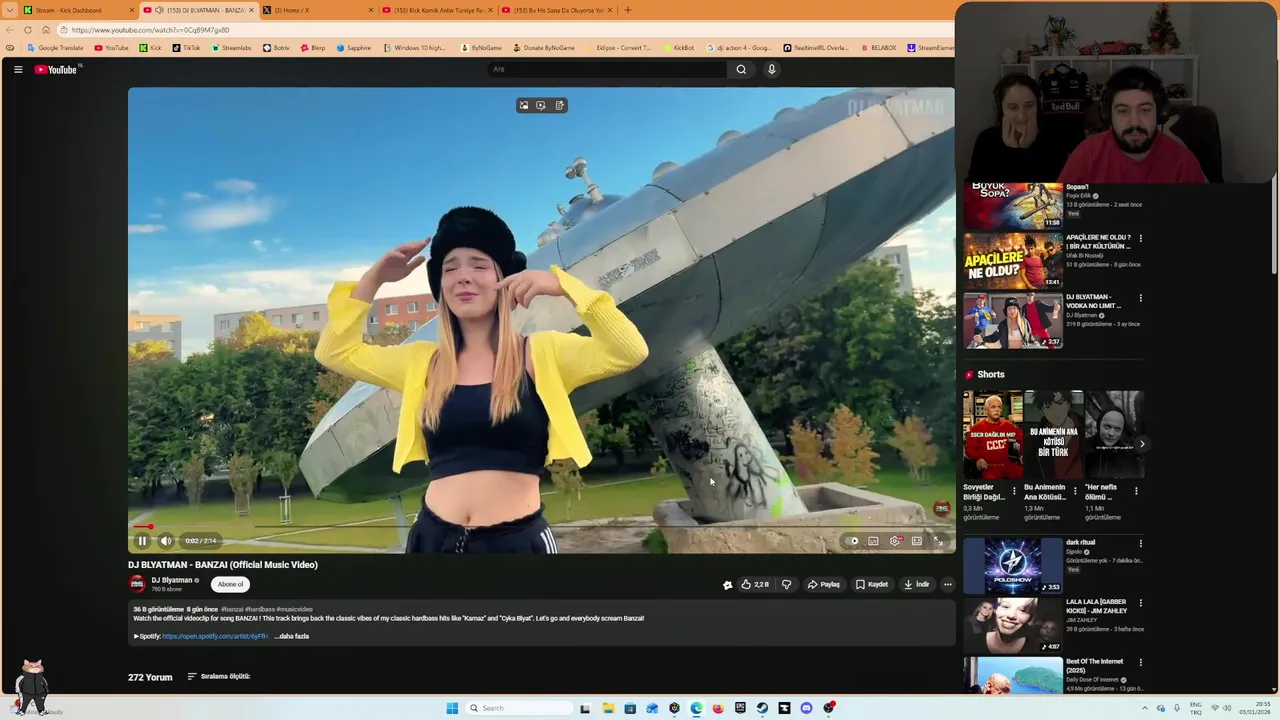The image size is (1280, 720).
Task: Go back with the browser back arrow
Action: 9,30
